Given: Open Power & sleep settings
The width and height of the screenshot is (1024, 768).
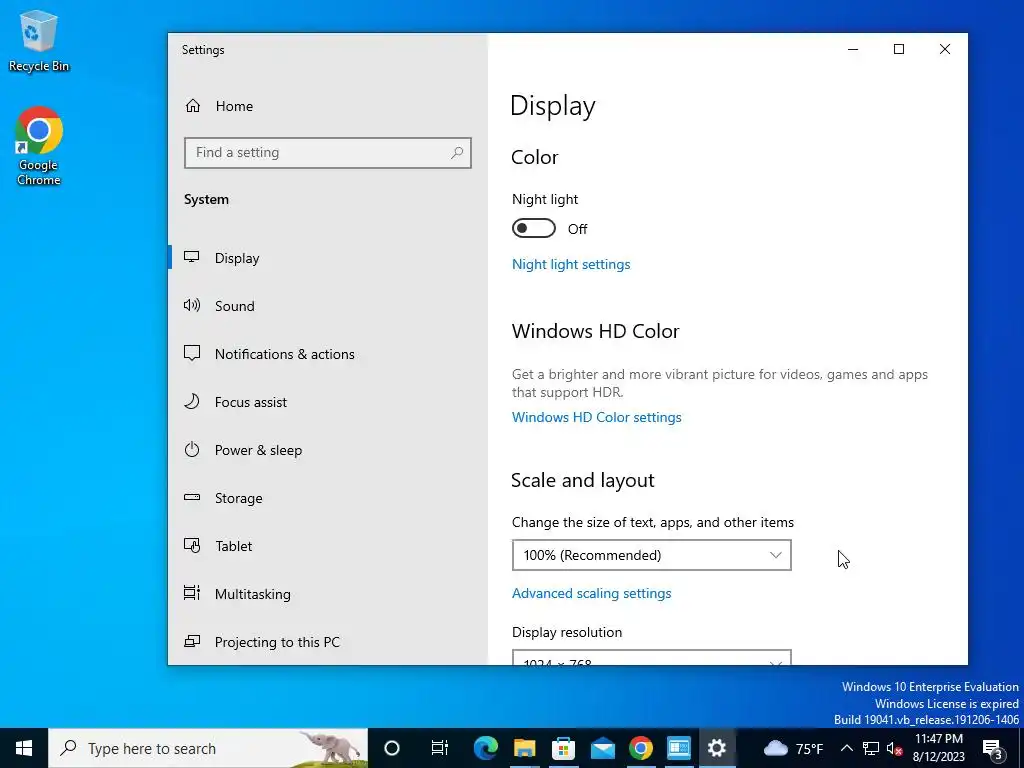Looking at the screenshot, I should coord(327,450).
